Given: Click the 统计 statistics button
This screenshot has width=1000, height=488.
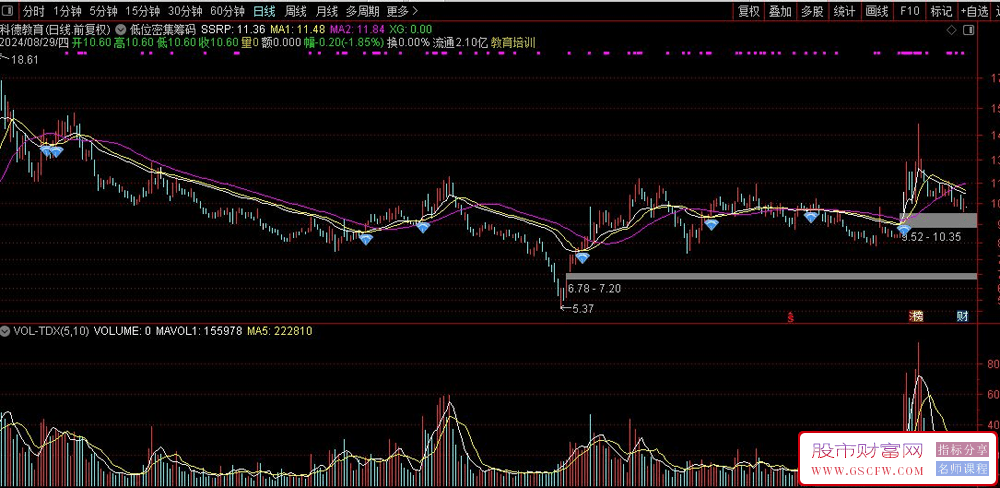Looking at the screenshot, I should [x=844, y=11].
